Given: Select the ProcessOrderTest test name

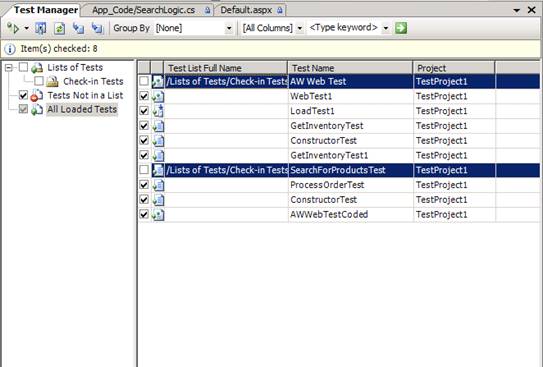Looking at the screenshot, I should click(x=327, y=185).
